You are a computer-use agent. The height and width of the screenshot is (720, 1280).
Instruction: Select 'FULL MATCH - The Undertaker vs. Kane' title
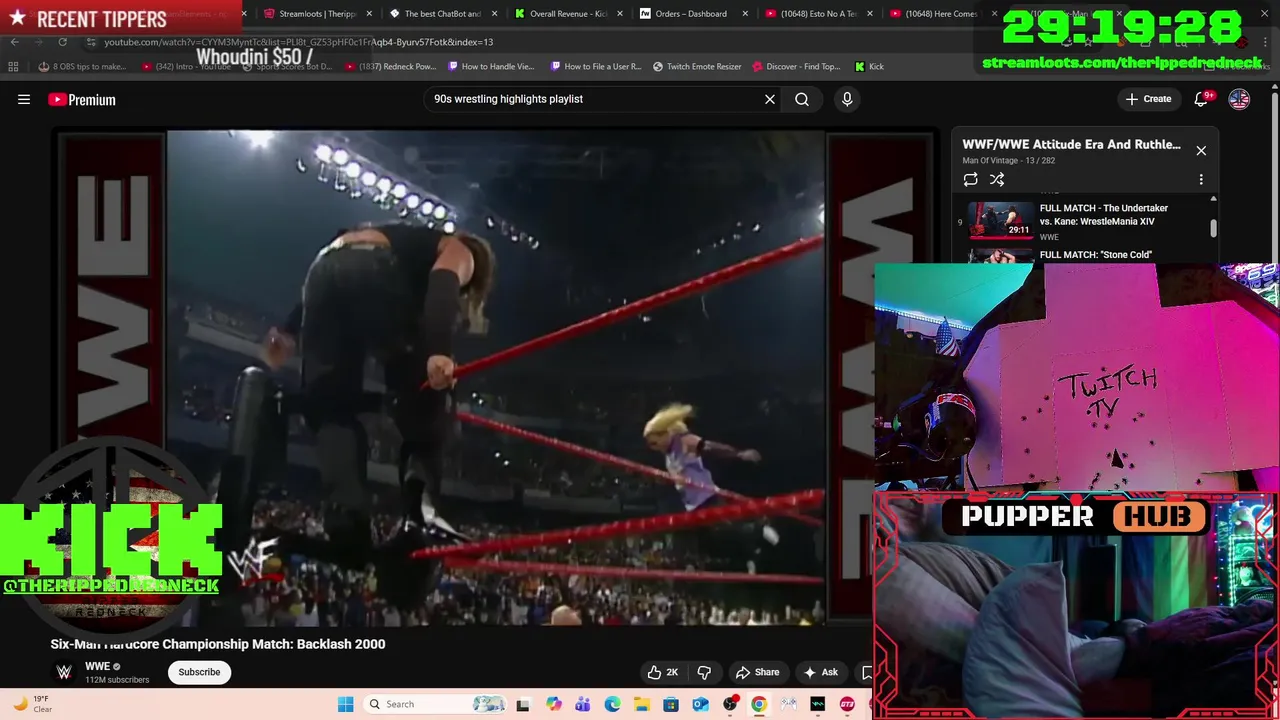click(x=1103, y=215)
